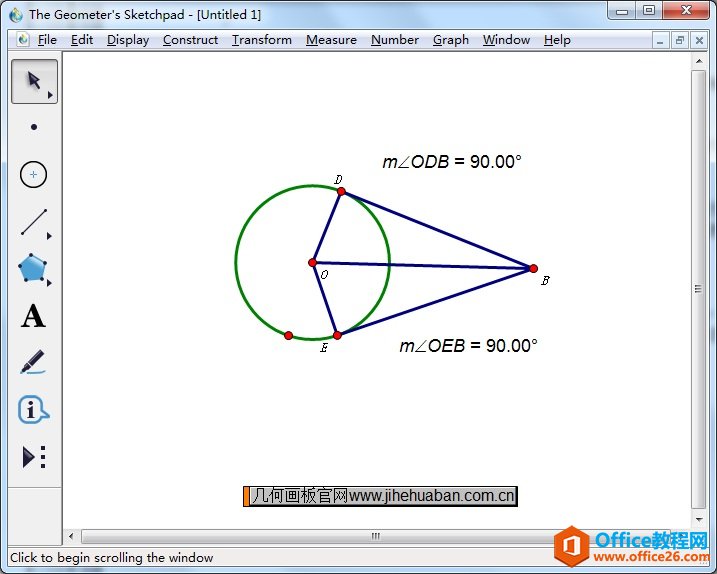717x574 pixels.
Task: Open the Graph menu
Action: tap(451, 40)
